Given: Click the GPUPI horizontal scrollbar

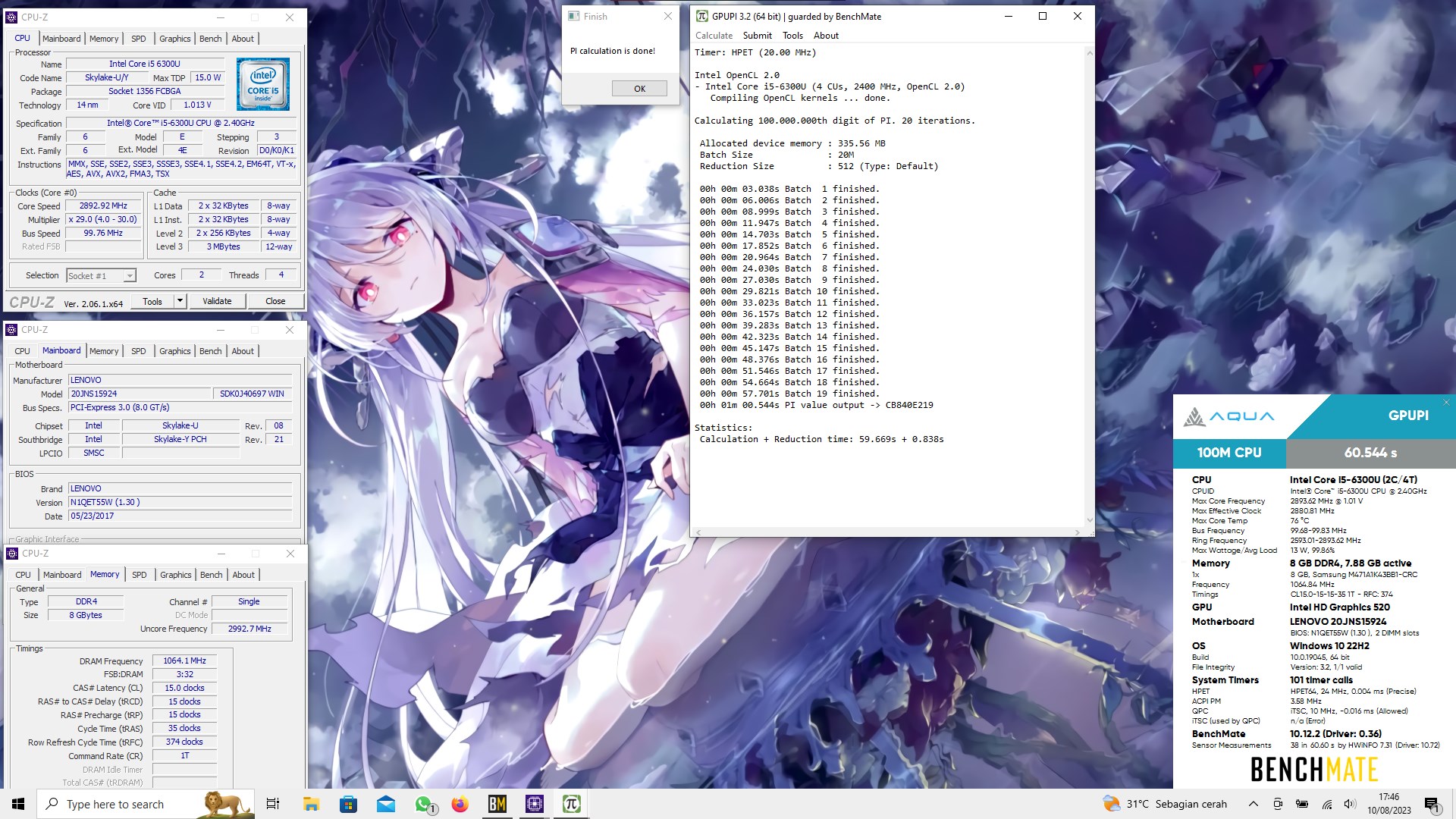Looking at the screenshot, I should [887, 532].
